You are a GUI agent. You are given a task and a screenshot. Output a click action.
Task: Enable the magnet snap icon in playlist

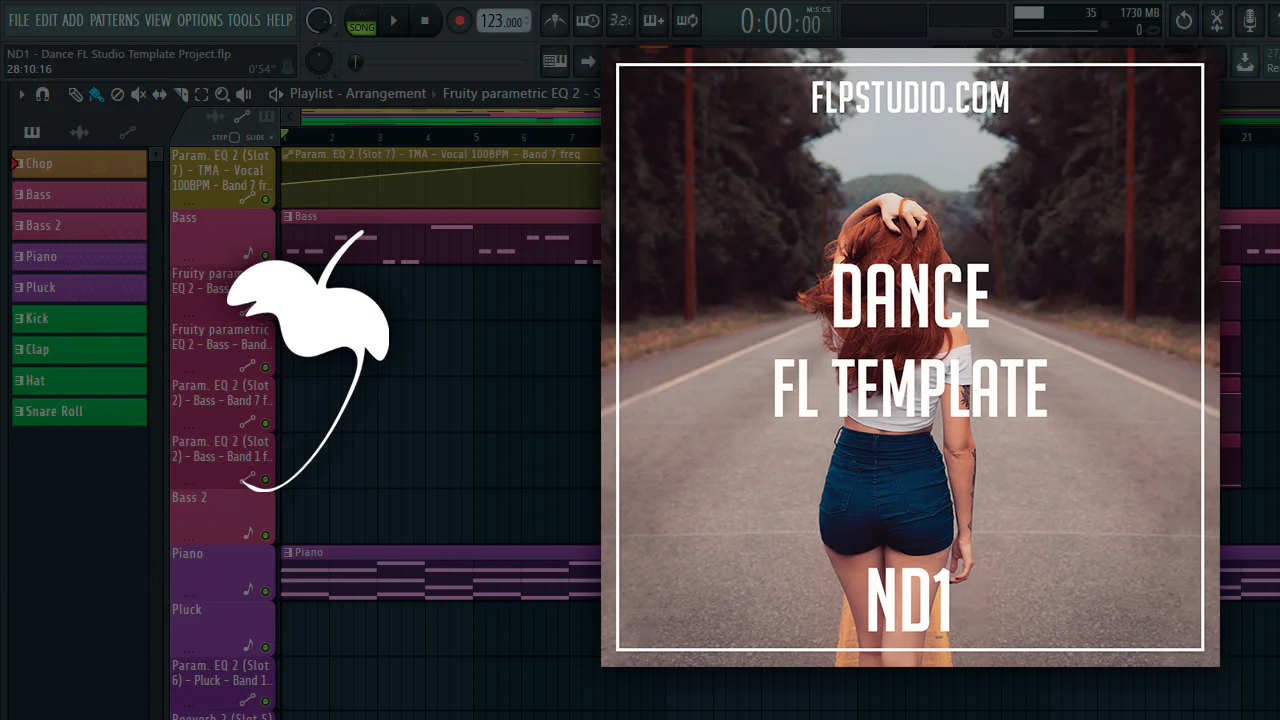point(42,94)
